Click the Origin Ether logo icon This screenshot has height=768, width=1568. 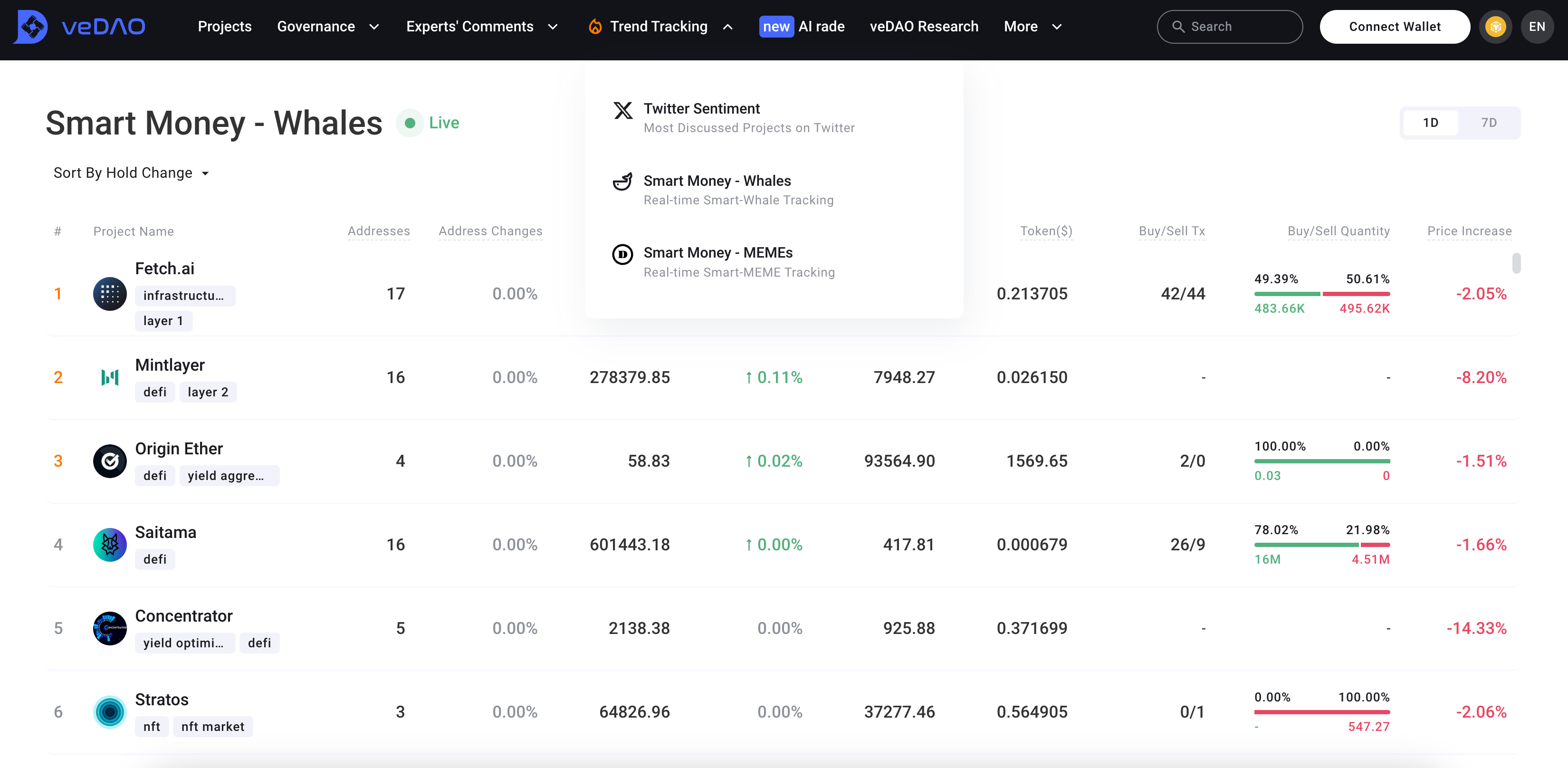[x=110, y=461]
